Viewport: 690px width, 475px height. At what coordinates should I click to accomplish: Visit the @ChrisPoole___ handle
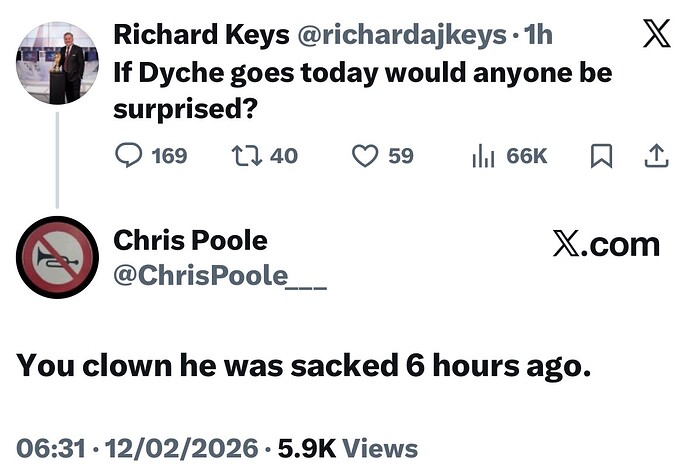tap(220, 276)
